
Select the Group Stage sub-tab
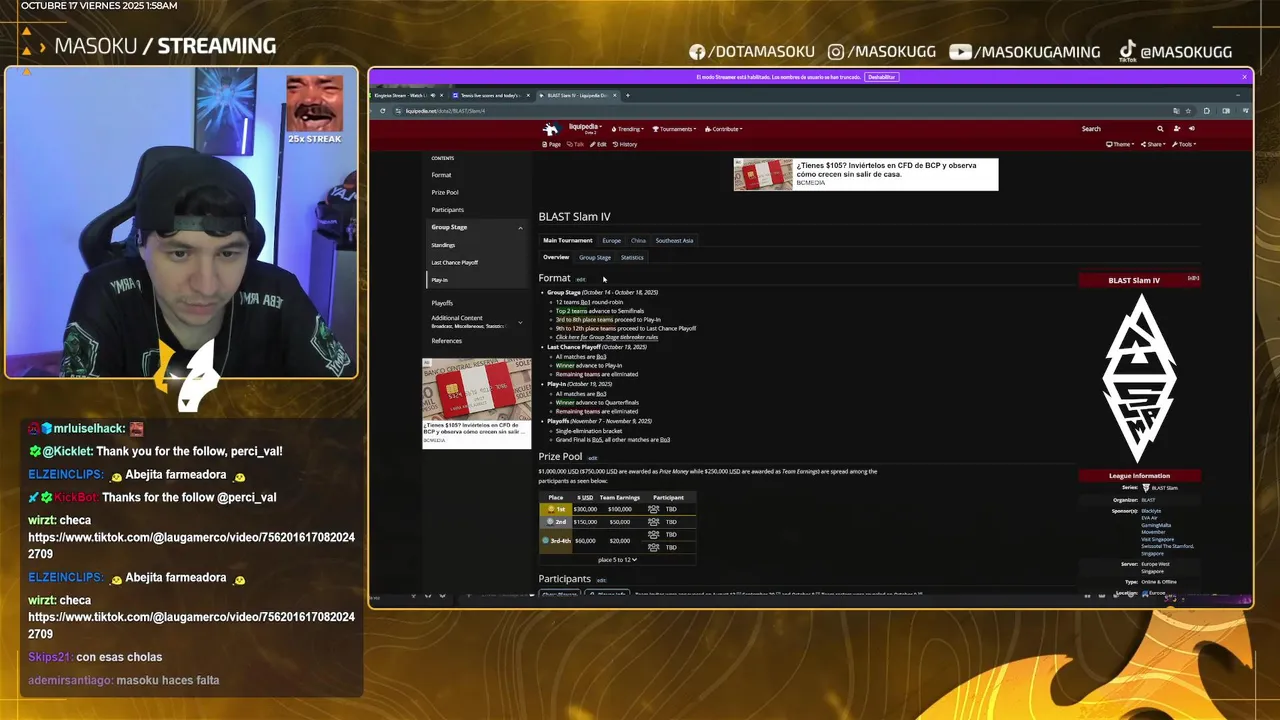tap(595, 257)
